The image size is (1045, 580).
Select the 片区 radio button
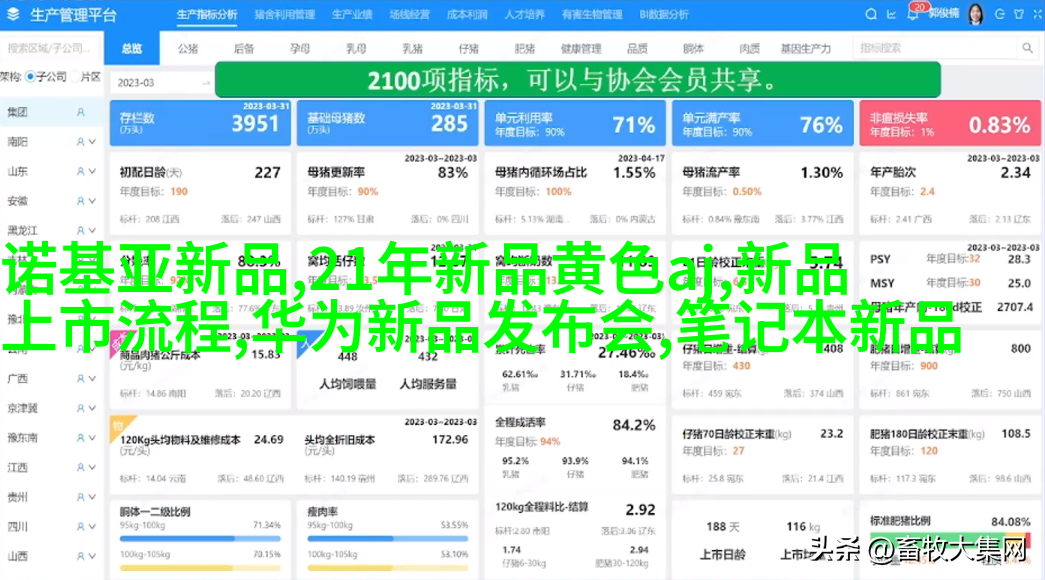[75, 77]
